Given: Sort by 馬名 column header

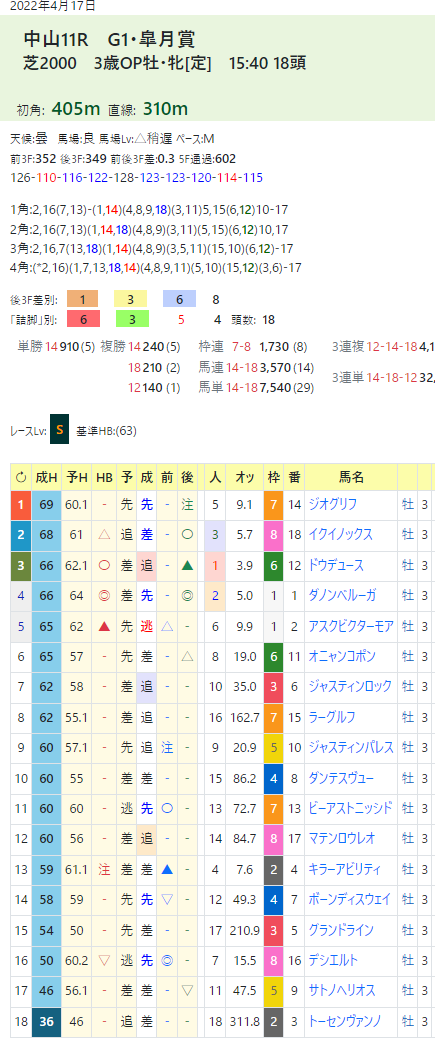Looking at the screenshot, I should 352,477.
